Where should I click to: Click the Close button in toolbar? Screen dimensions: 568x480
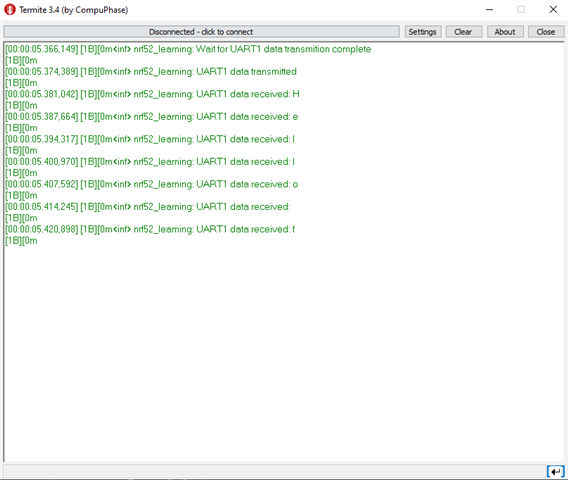point(546,32)
